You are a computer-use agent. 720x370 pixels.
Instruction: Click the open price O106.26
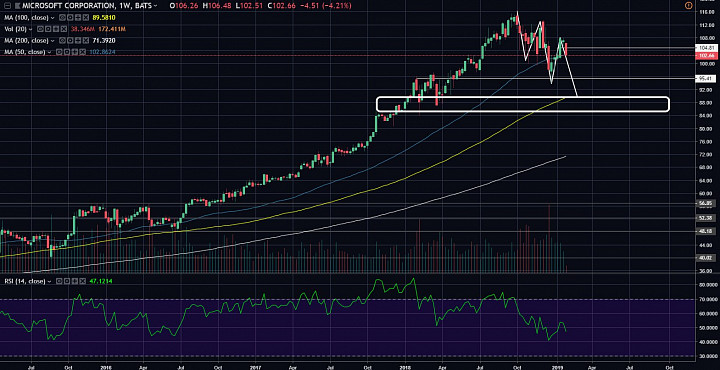(x=184, y=6)
